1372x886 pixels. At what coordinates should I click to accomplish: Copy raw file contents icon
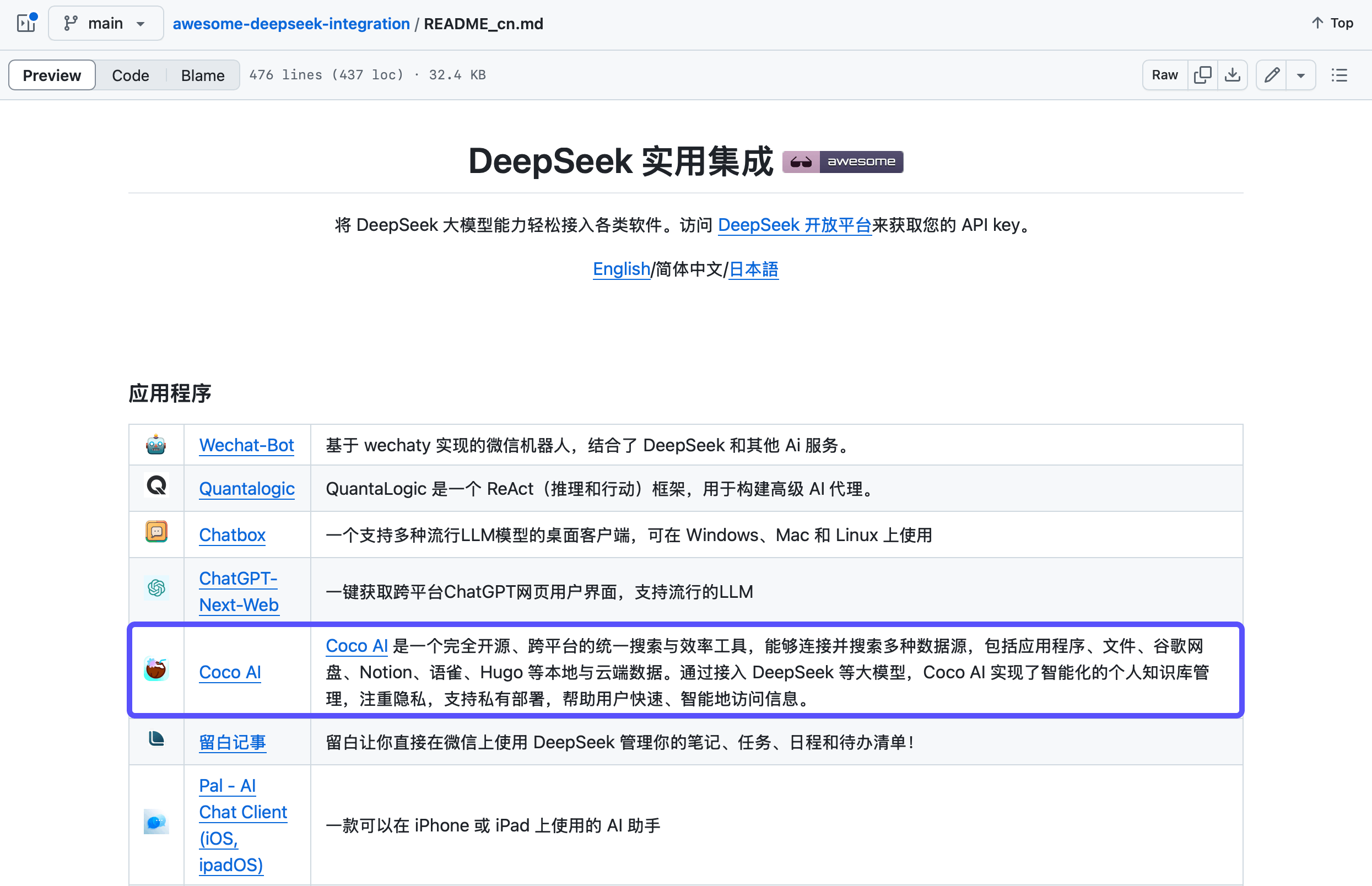coord(1202,75)
